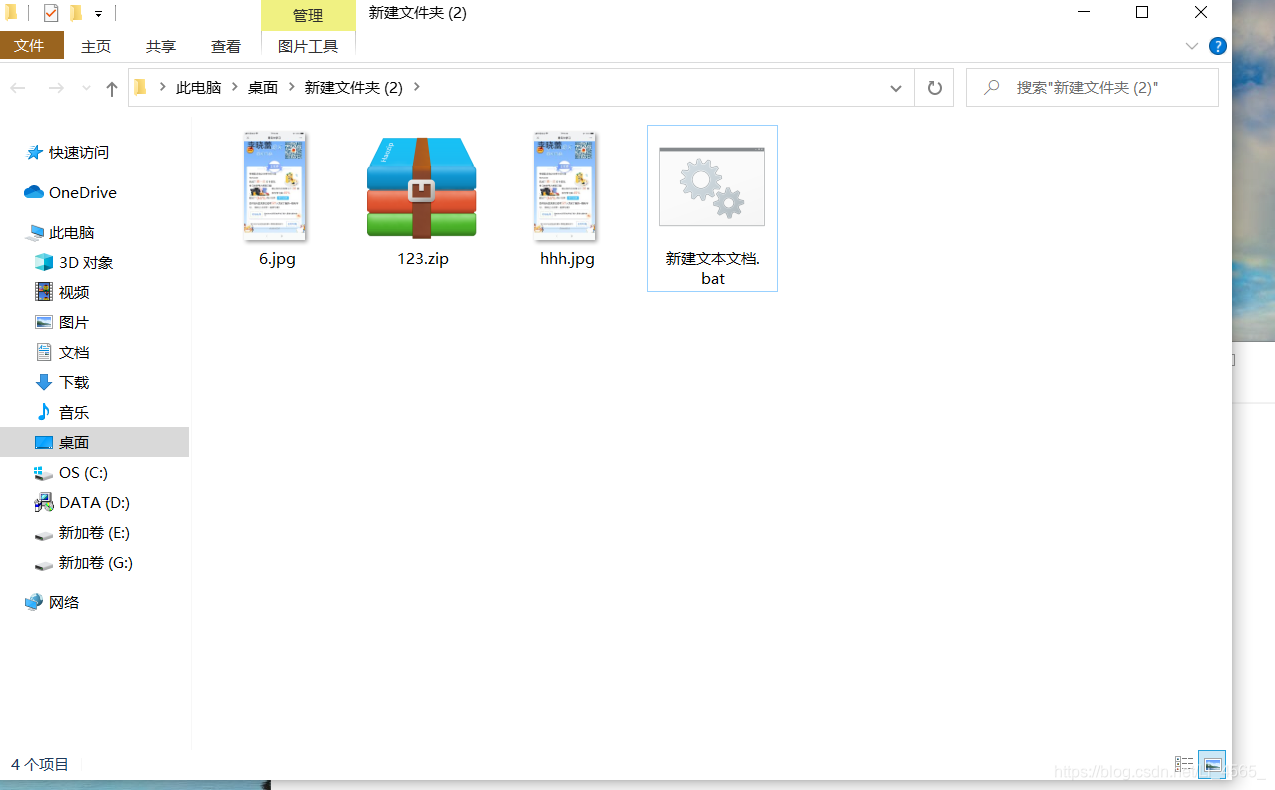
Task: Click 此电脑 in the address bar
Action: (198, 87)
